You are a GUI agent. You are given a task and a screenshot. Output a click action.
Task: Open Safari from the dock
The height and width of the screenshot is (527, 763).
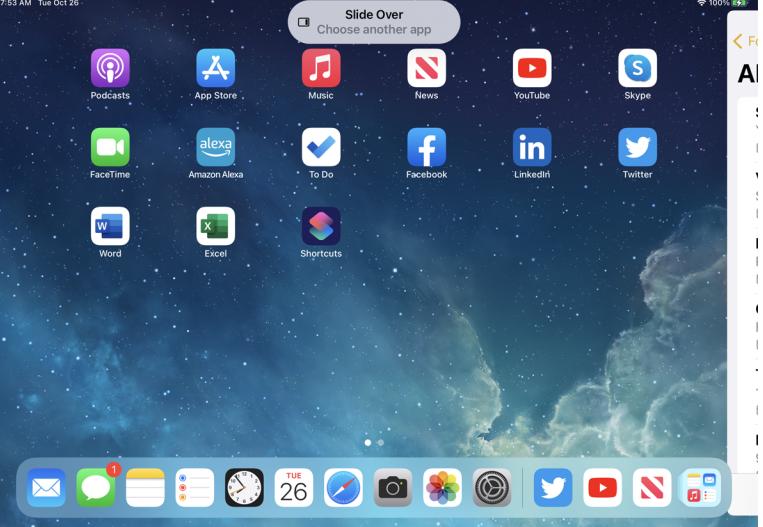point(344,487)
